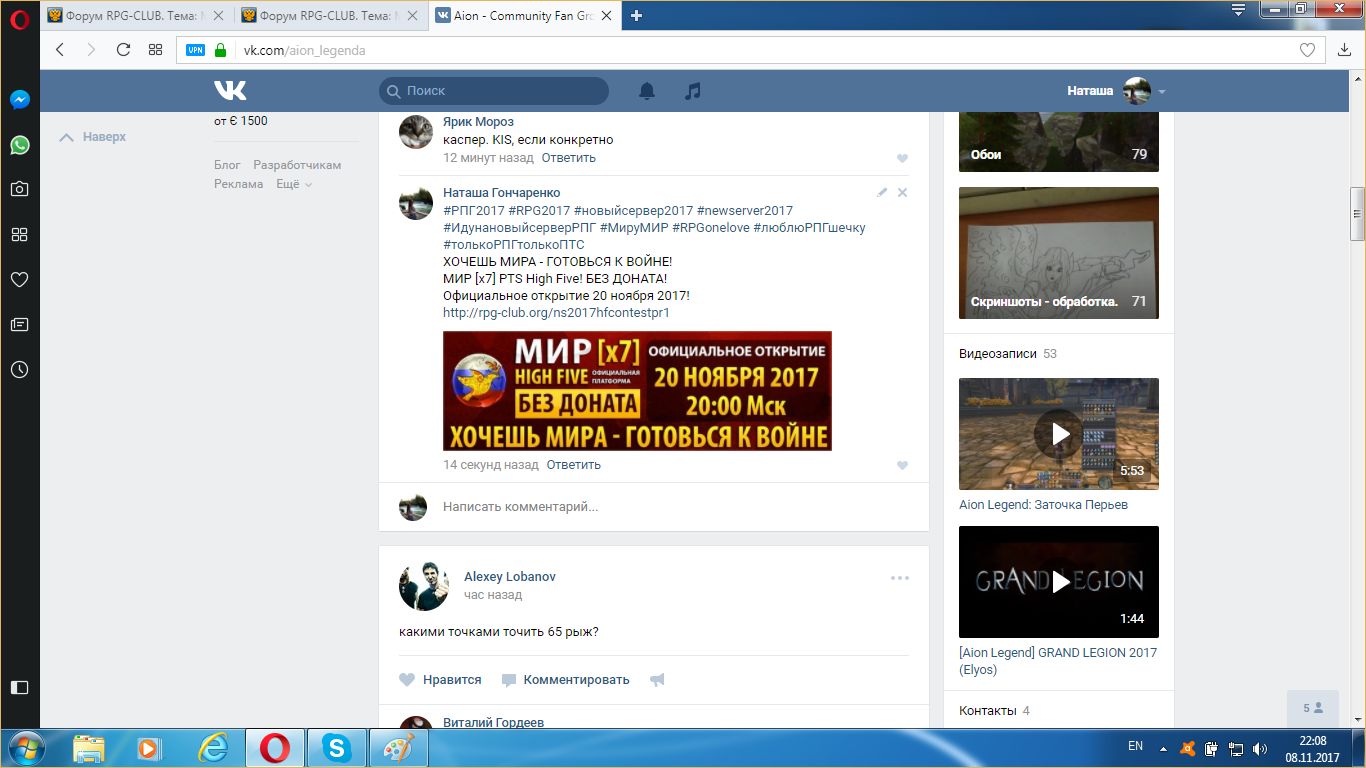The height and width of the screenshot is (768, 1366).
Task: Close the first Форум RPG-CLUB tab
Action: (x=219, y=16)
